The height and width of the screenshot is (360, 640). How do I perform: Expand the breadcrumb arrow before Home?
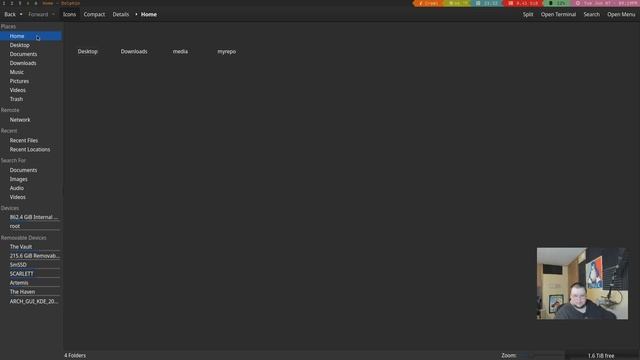136,14
